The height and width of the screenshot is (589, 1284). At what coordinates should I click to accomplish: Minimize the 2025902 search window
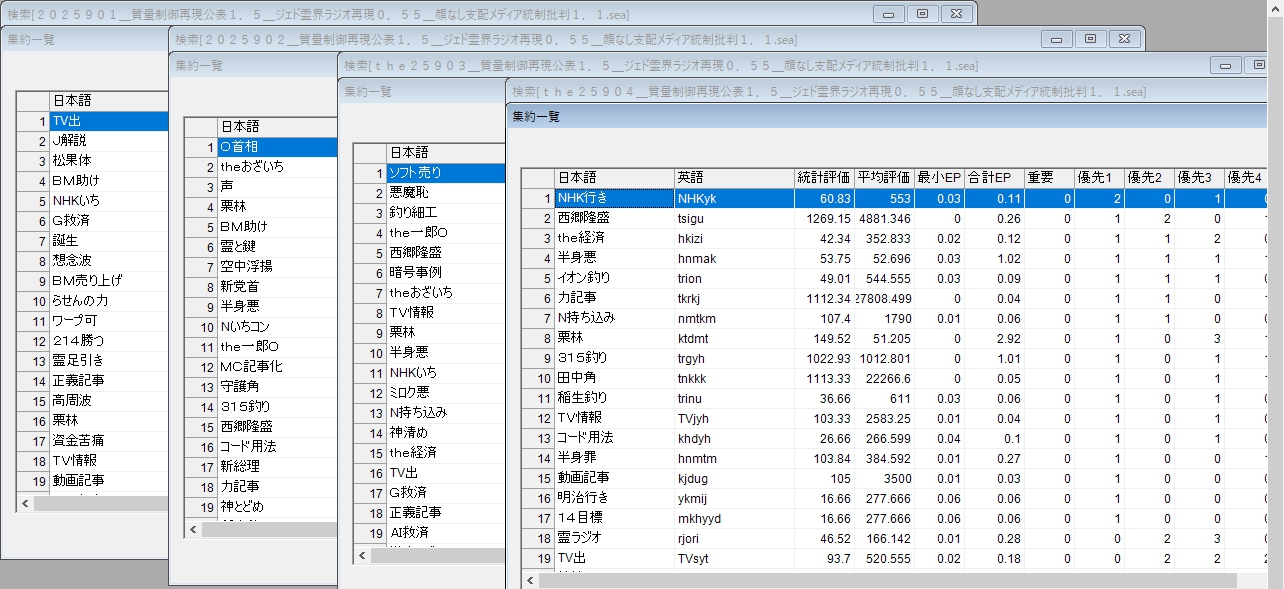(1056, 38)
